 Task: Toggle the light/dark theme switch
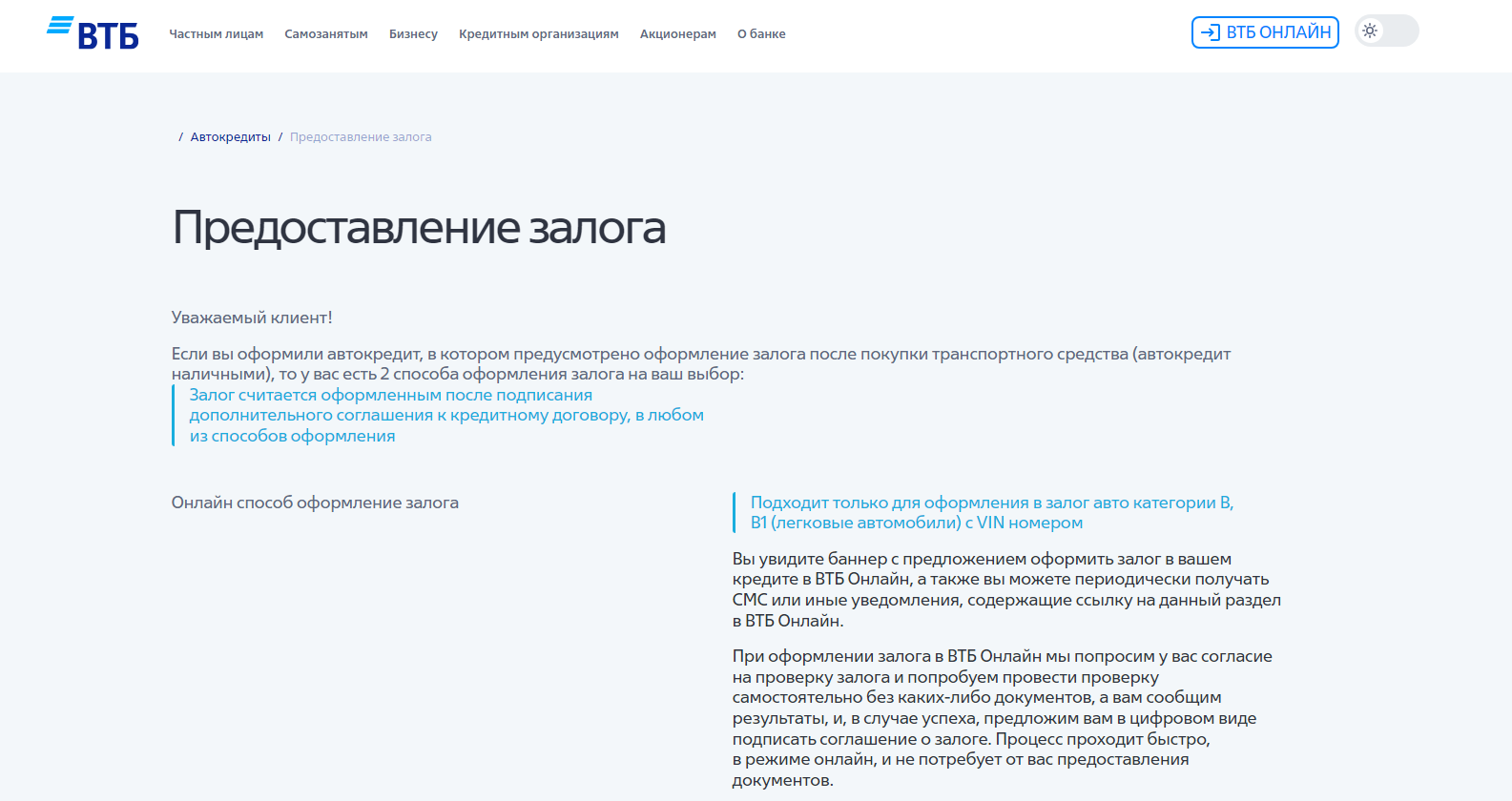click(1387, 31)
